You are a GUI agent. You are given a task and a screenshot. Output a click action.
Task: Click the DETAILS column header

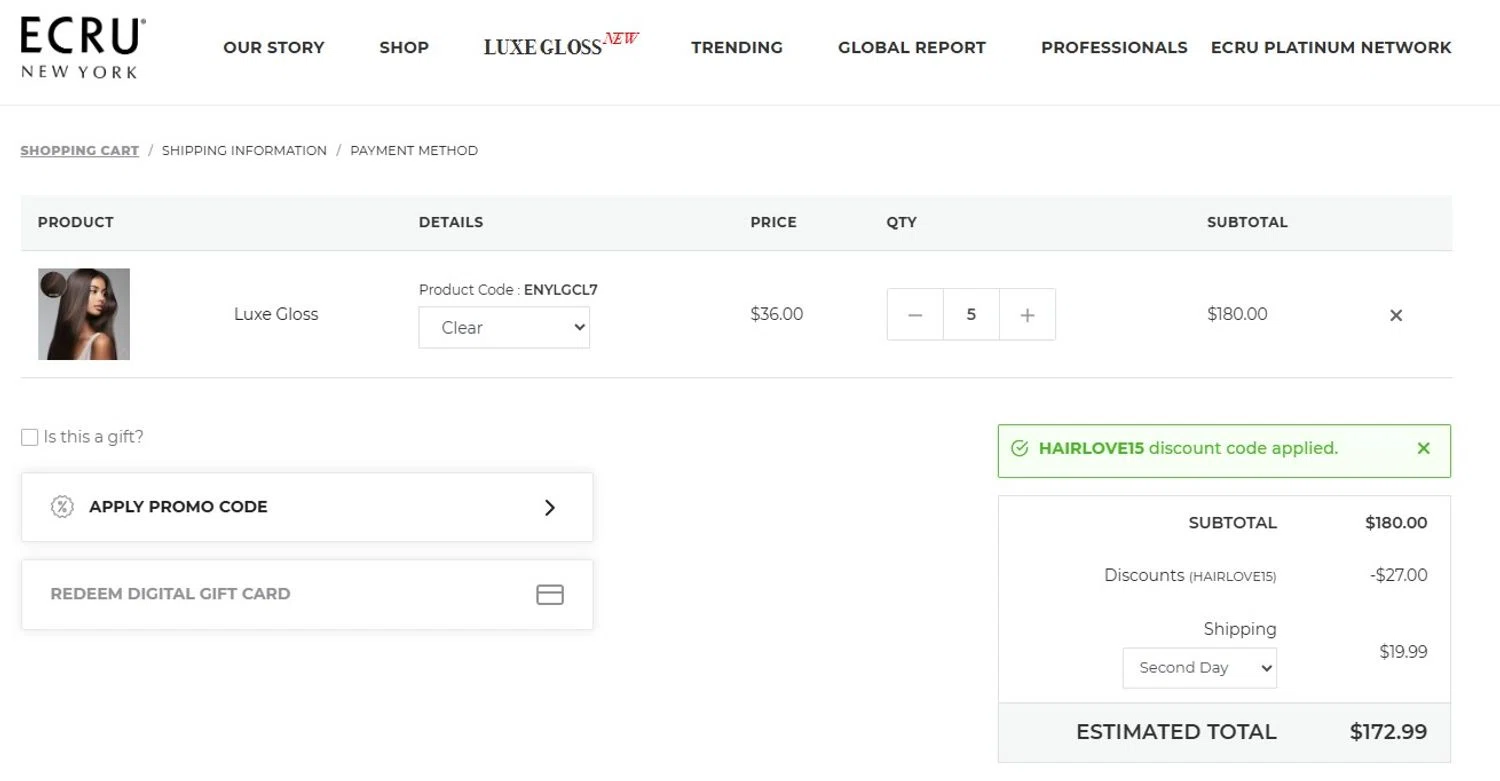point(451,222)
